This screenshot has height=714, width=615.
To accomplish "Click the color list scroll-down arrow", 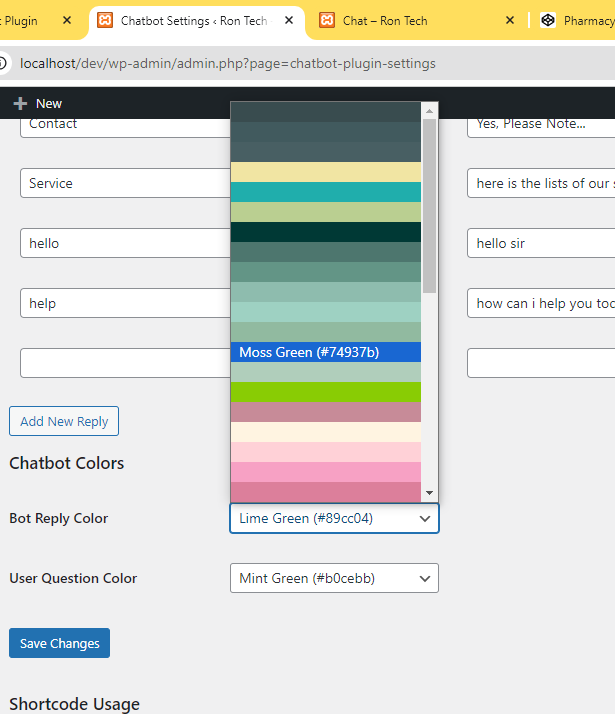I will point(430,493).
